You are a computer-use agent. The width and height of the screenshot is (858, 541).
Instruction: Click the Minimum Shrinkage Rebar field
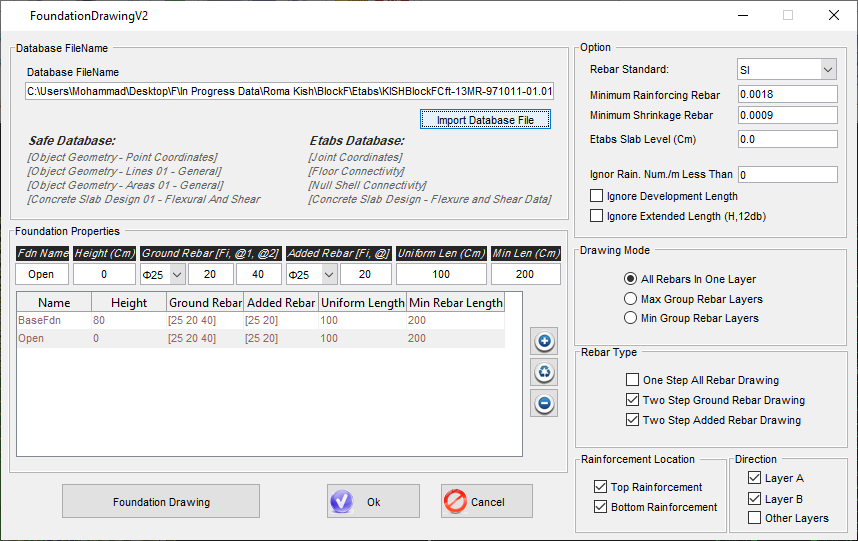click(x=786, y=115)
